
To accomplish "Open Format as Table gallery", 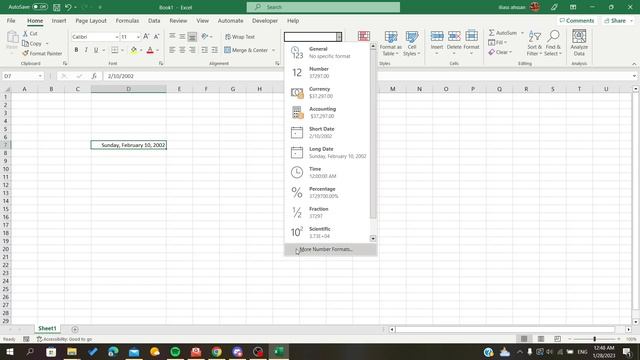I will tap(390, 43).
